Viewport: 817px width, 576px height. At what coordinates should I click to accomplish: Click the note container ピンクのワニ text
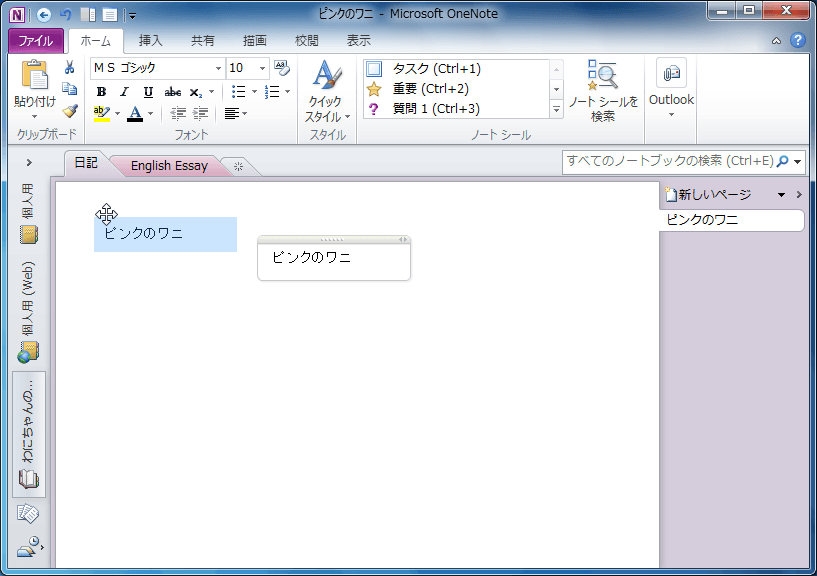312,257
